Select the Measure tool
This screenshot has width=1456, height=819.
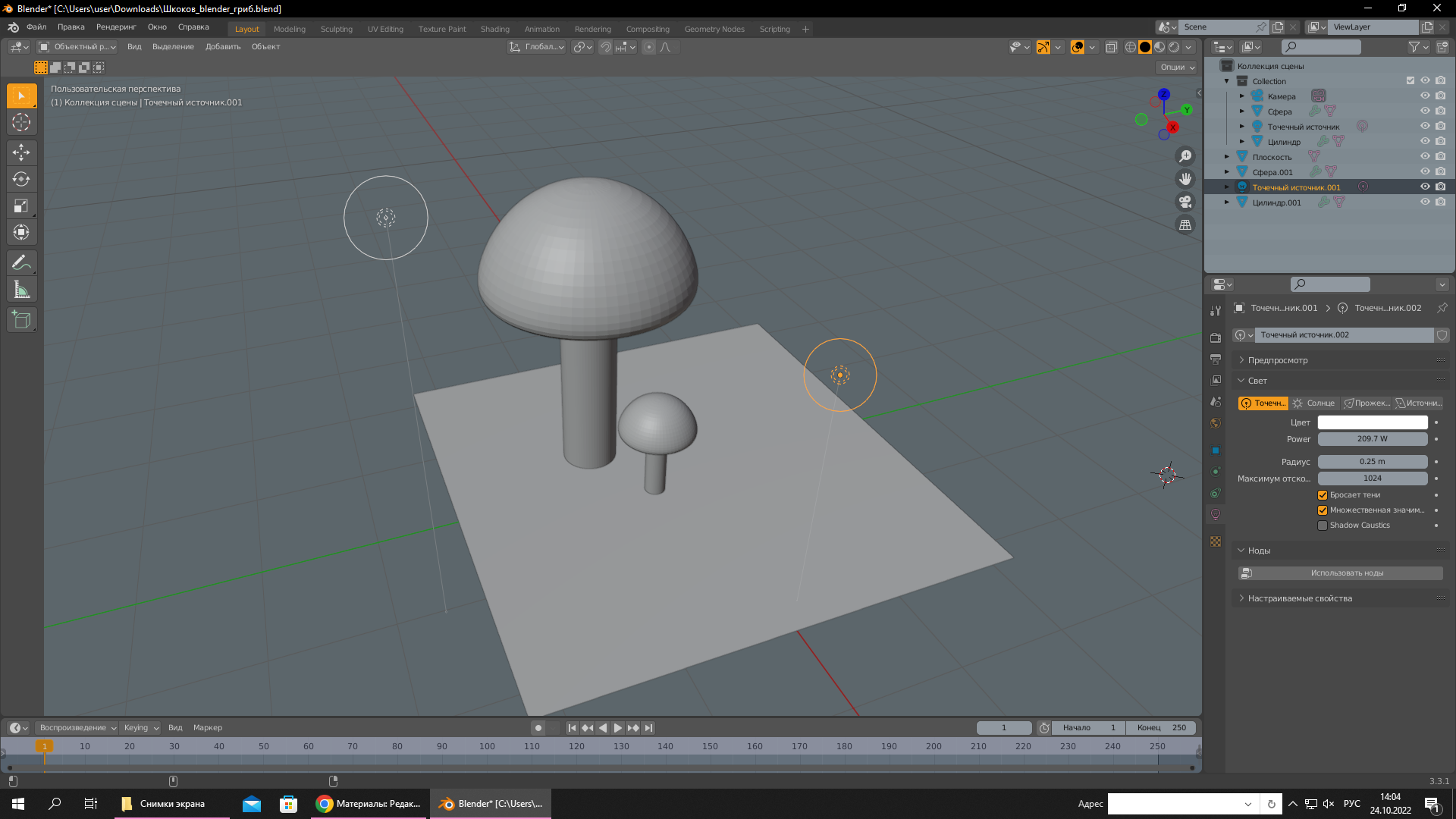[21, 290]
